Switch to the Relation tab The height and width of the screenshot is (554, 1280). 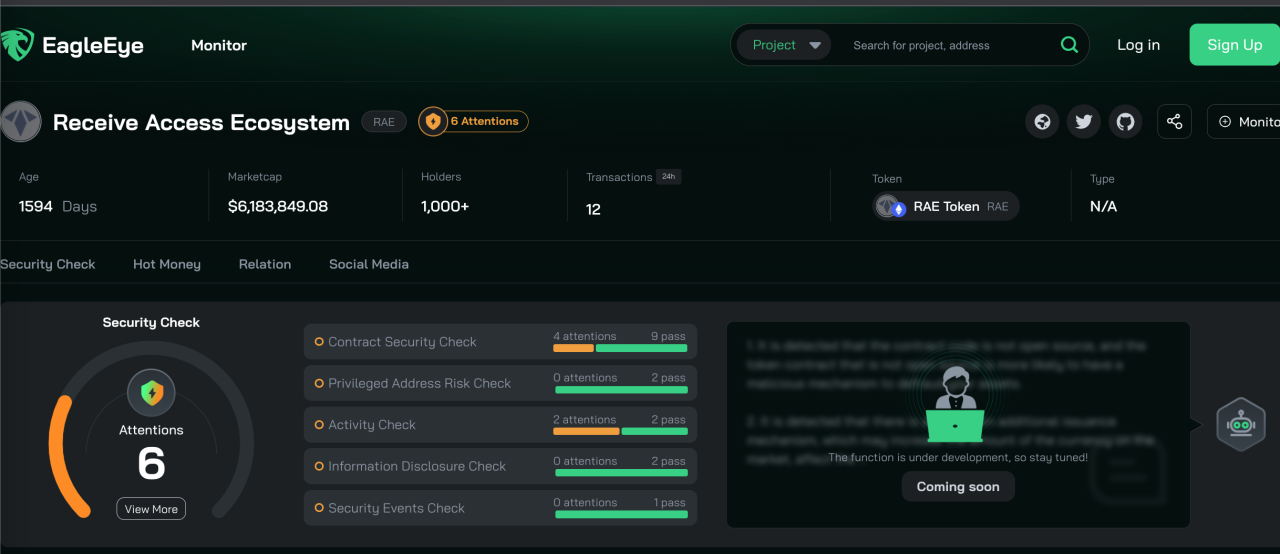pos(265,264)
